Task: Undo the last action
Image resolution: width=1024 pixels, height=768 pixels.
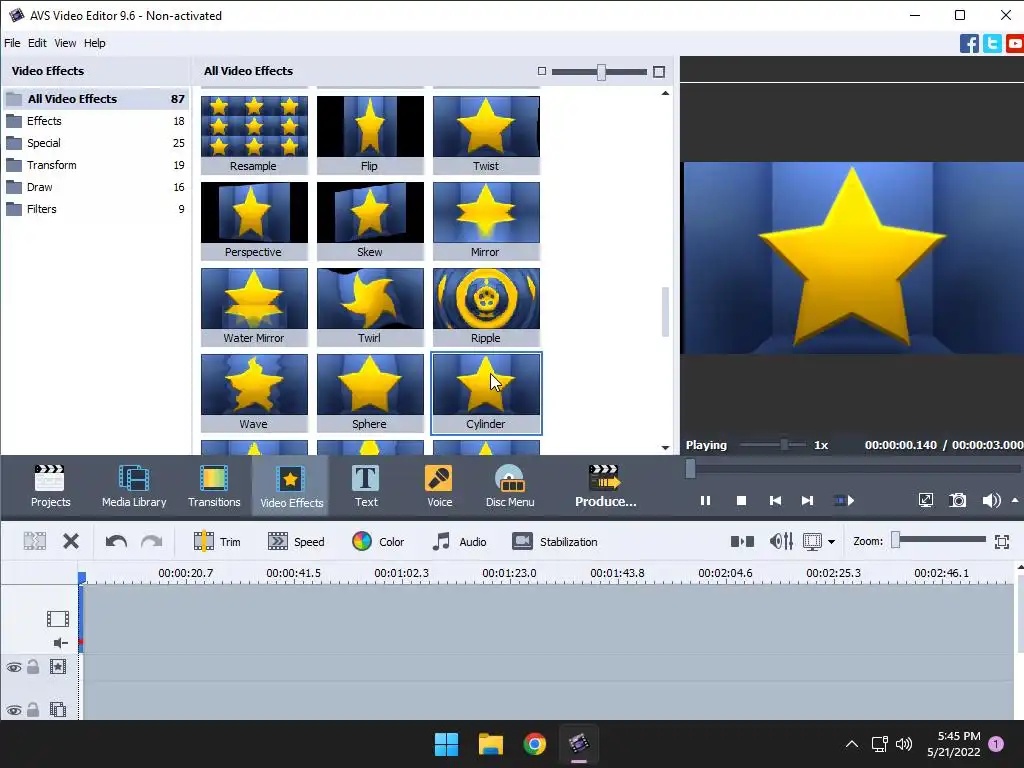Action: (116, 541)
